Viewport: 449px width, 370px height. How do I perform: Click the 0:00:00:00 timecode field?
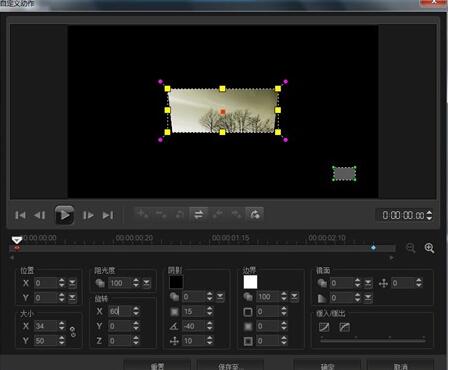tap(403, 215)
